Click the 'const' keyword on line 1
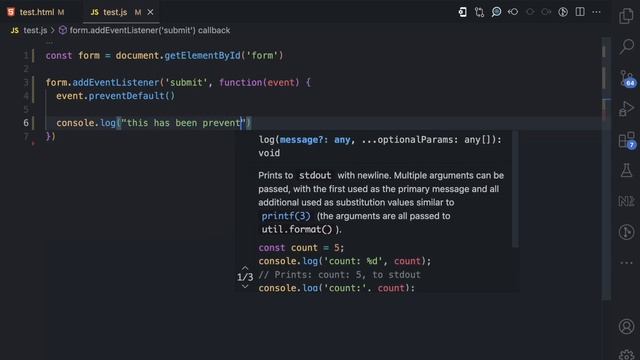 59,56
